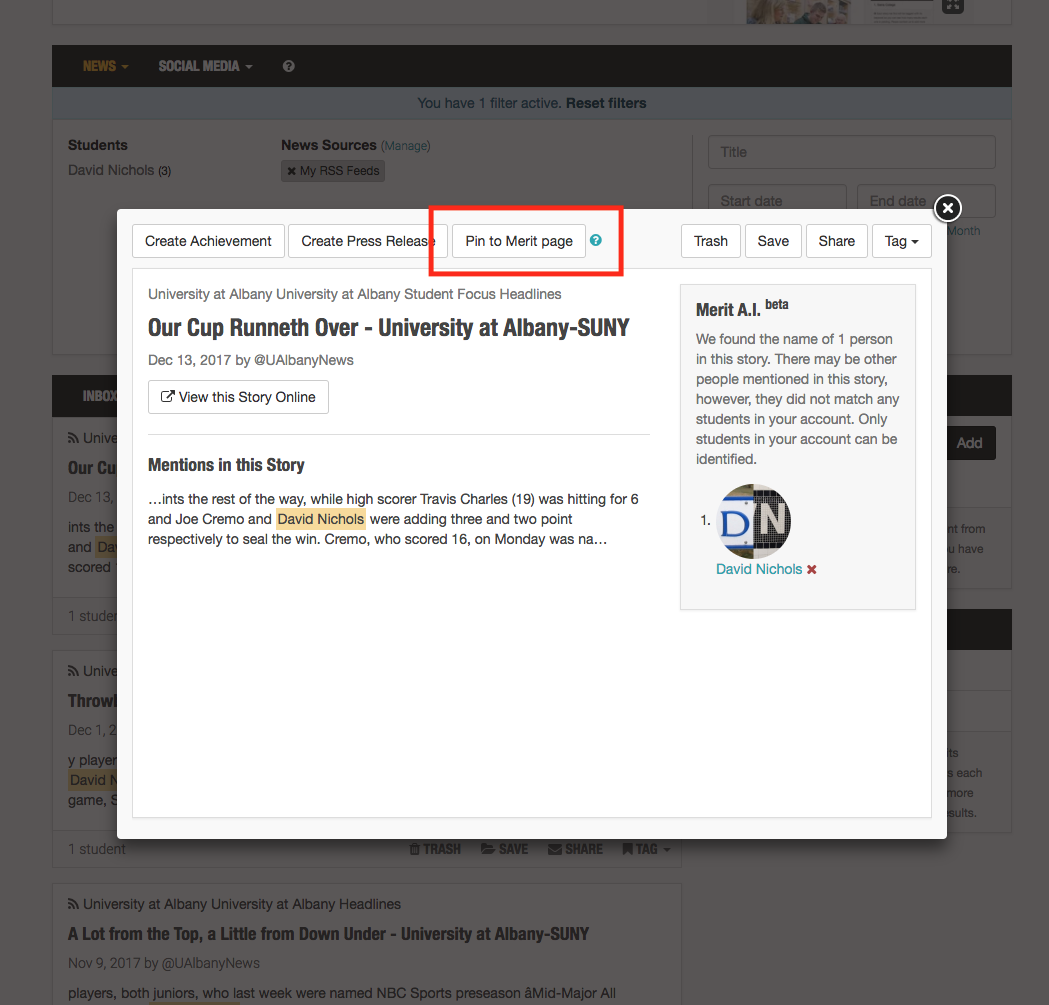Click SHARE in the background story card
This screenshot has width=1049, height=1005.
click(575, 849)
